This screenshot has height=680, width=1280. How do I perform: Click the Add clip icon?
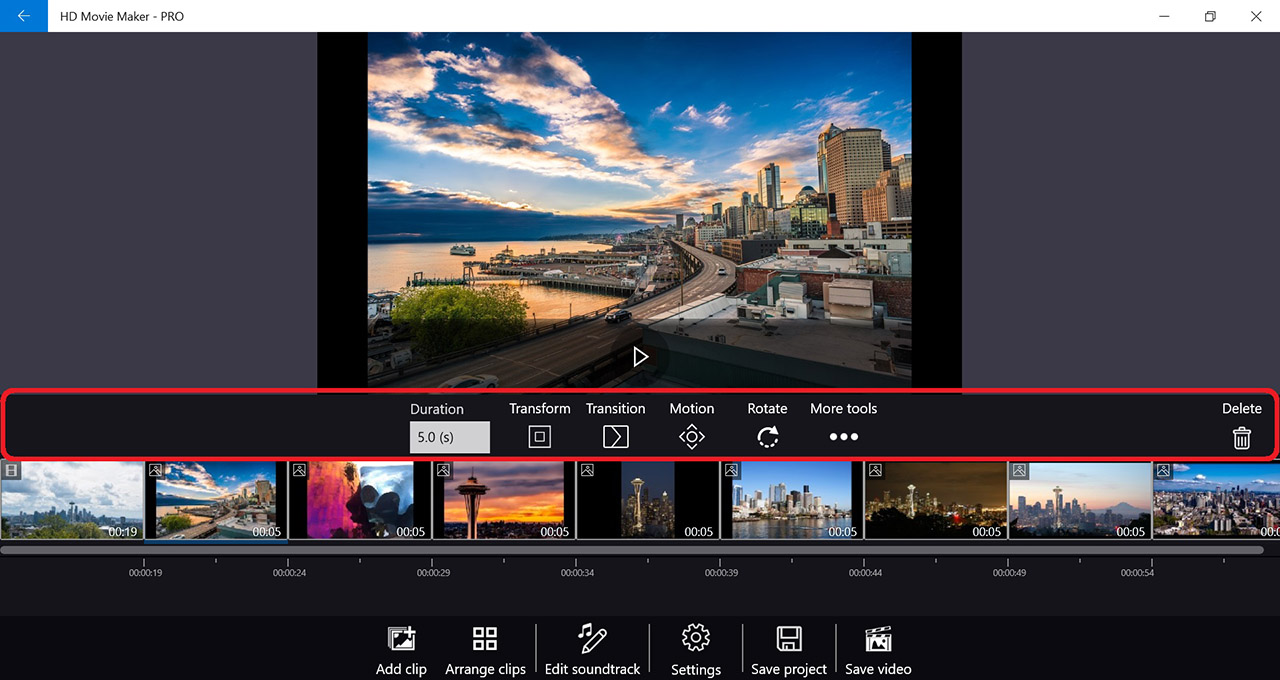[401, 639]
